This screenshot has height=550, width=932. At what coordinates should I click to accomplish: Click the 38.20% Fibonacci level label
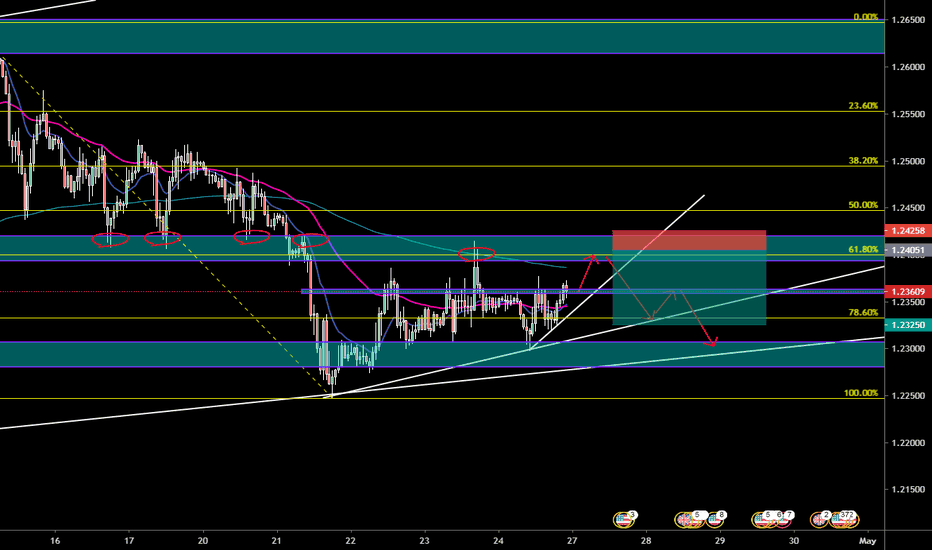863,161
